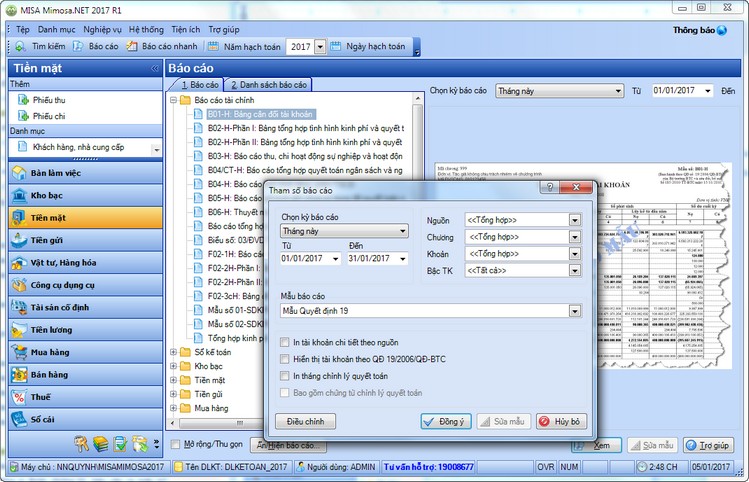The image size is (749, 482).
Task: Open Báo cáo nhanh quick report
Action: 162,46
